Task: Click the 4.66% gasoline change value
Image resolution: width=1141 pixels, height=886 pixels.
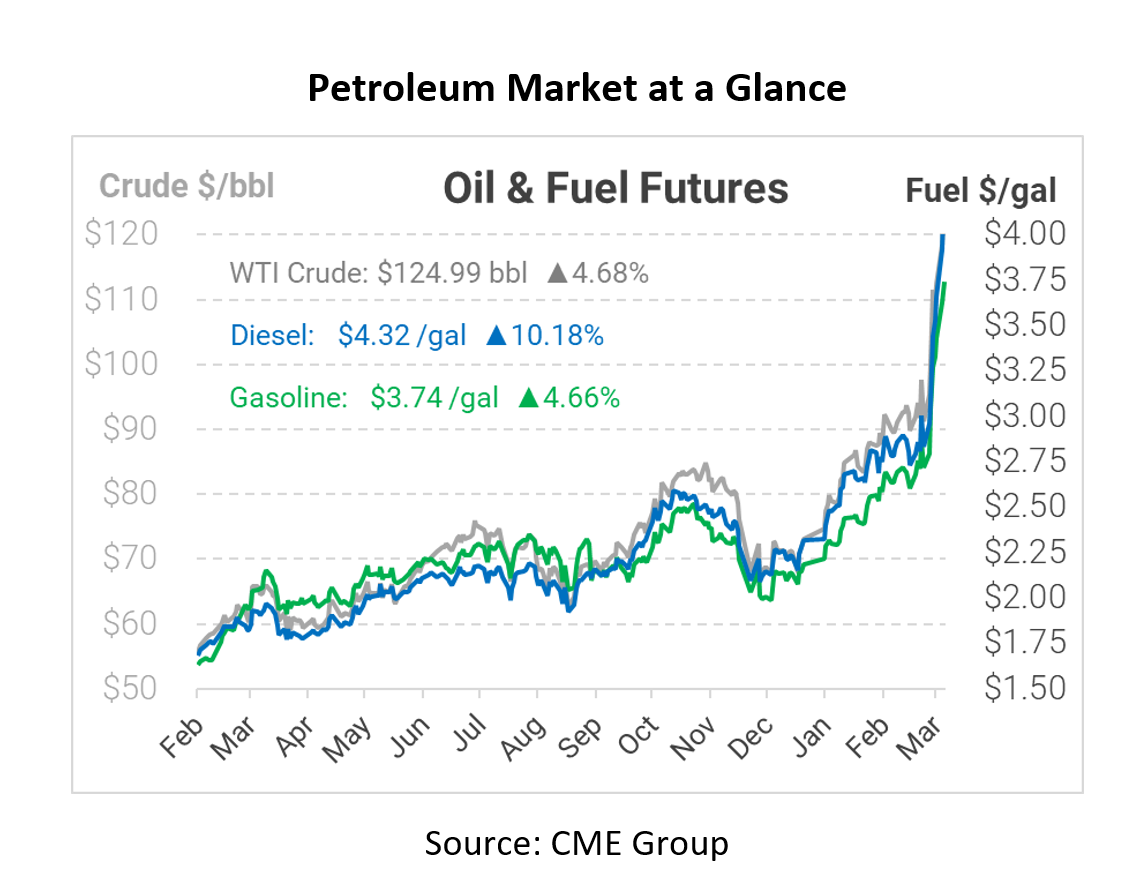Action: [x=582, y=398]
